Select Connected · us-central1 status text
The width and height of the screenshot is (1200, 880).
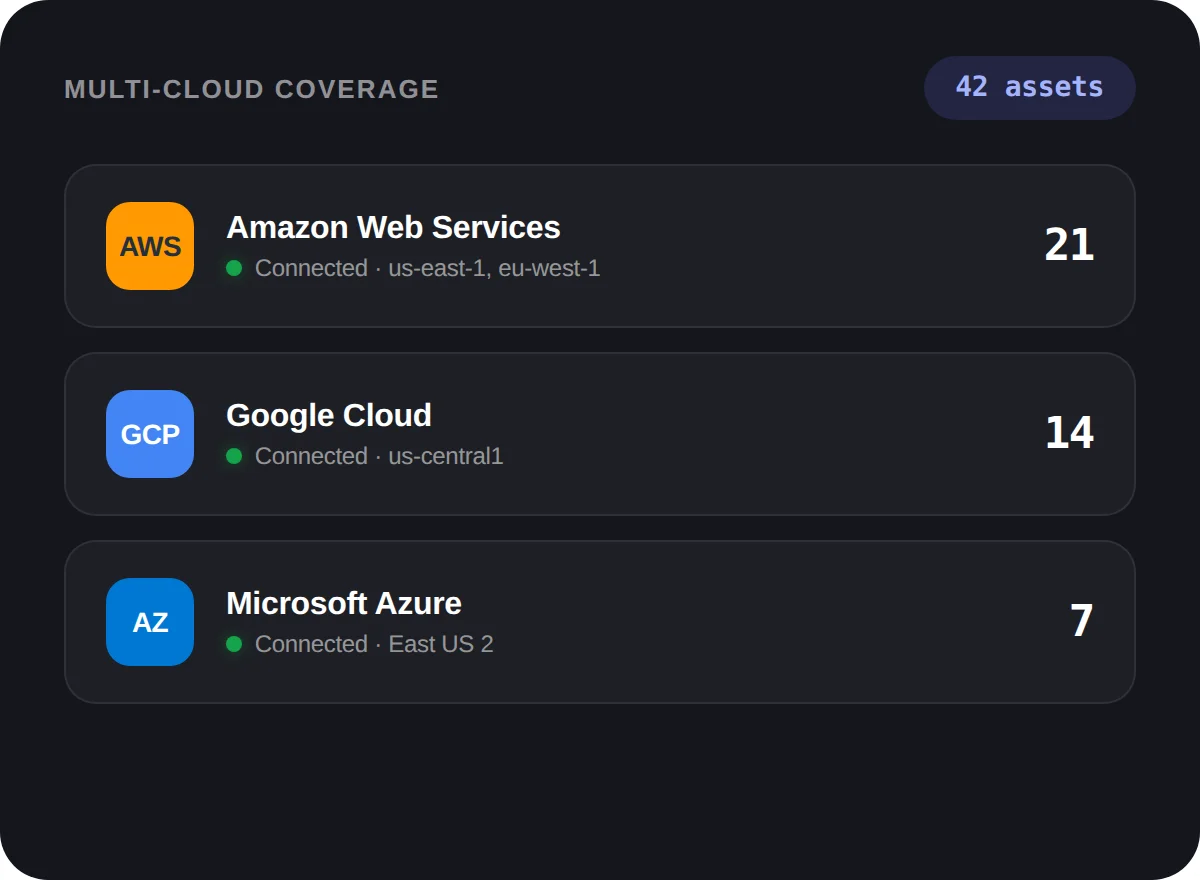(x=379, y=456)
